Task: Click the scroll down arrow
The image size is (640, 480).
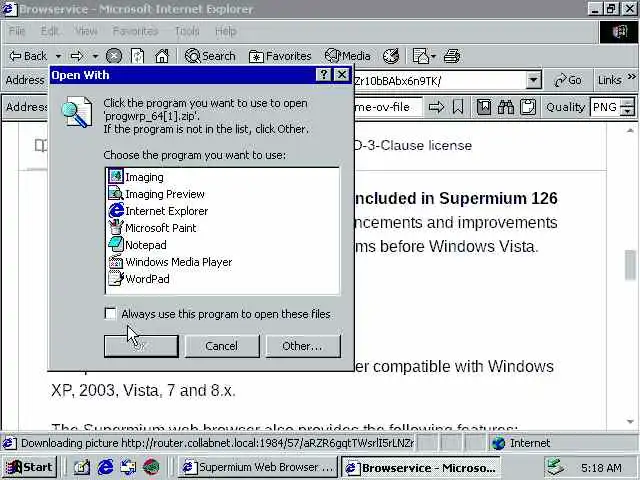Action: pyautogui.click(x=630, y=422)
